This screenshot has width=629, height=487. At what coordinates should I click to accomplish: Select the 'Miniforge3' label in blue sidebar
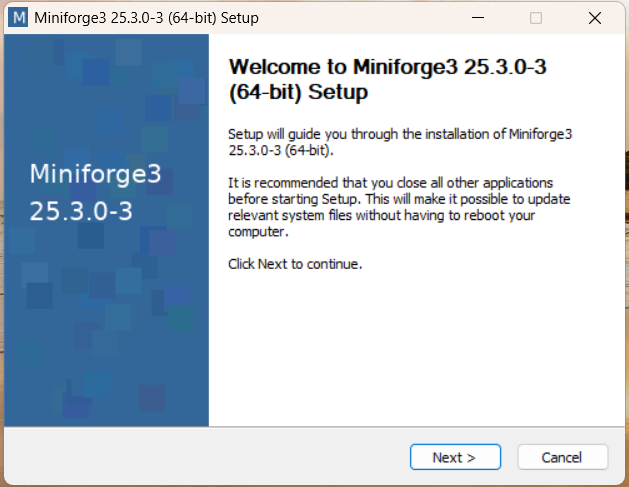[x=95, y=174]
